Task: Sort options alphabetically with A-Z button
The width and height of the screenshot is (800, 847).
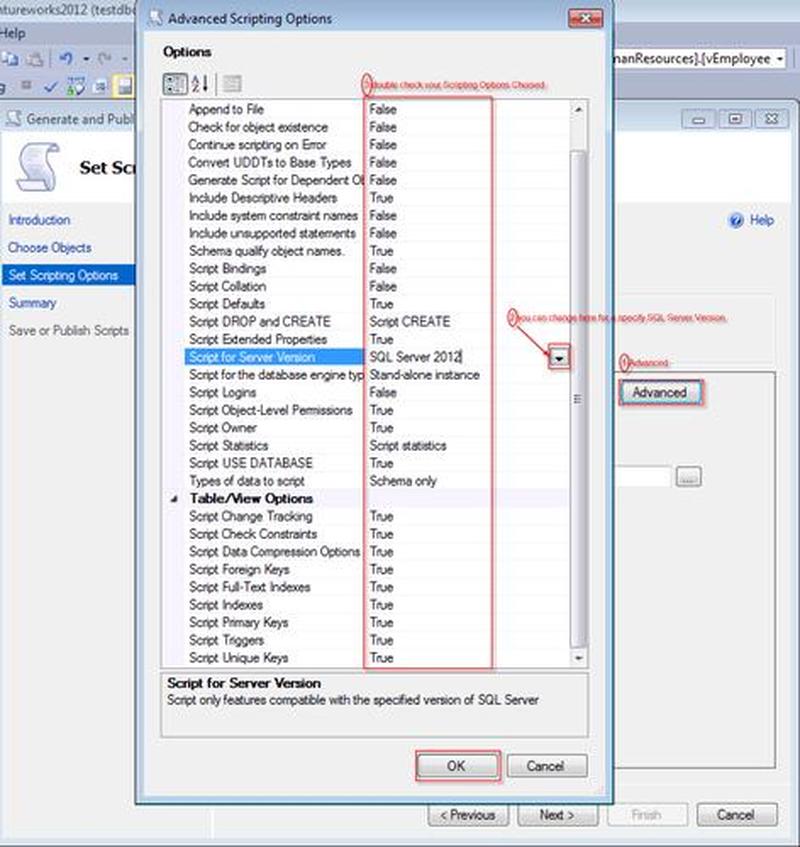Action: (200, 84)
